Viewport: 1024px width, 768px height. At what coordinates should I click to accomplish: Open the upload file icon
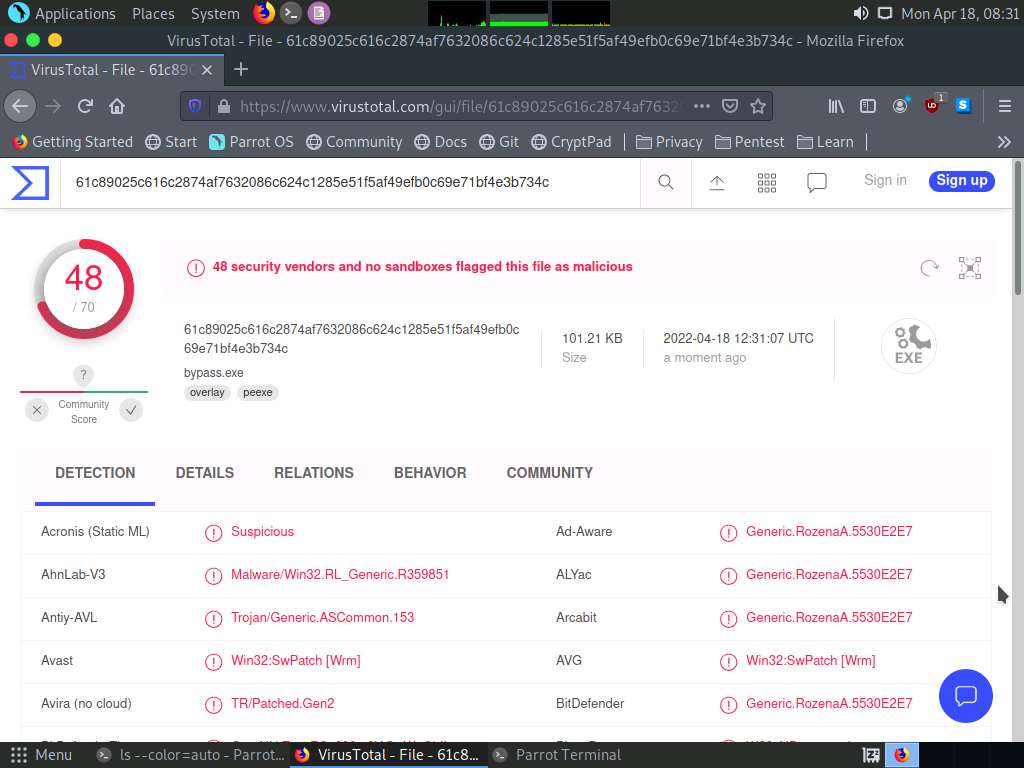coord(717,182)
